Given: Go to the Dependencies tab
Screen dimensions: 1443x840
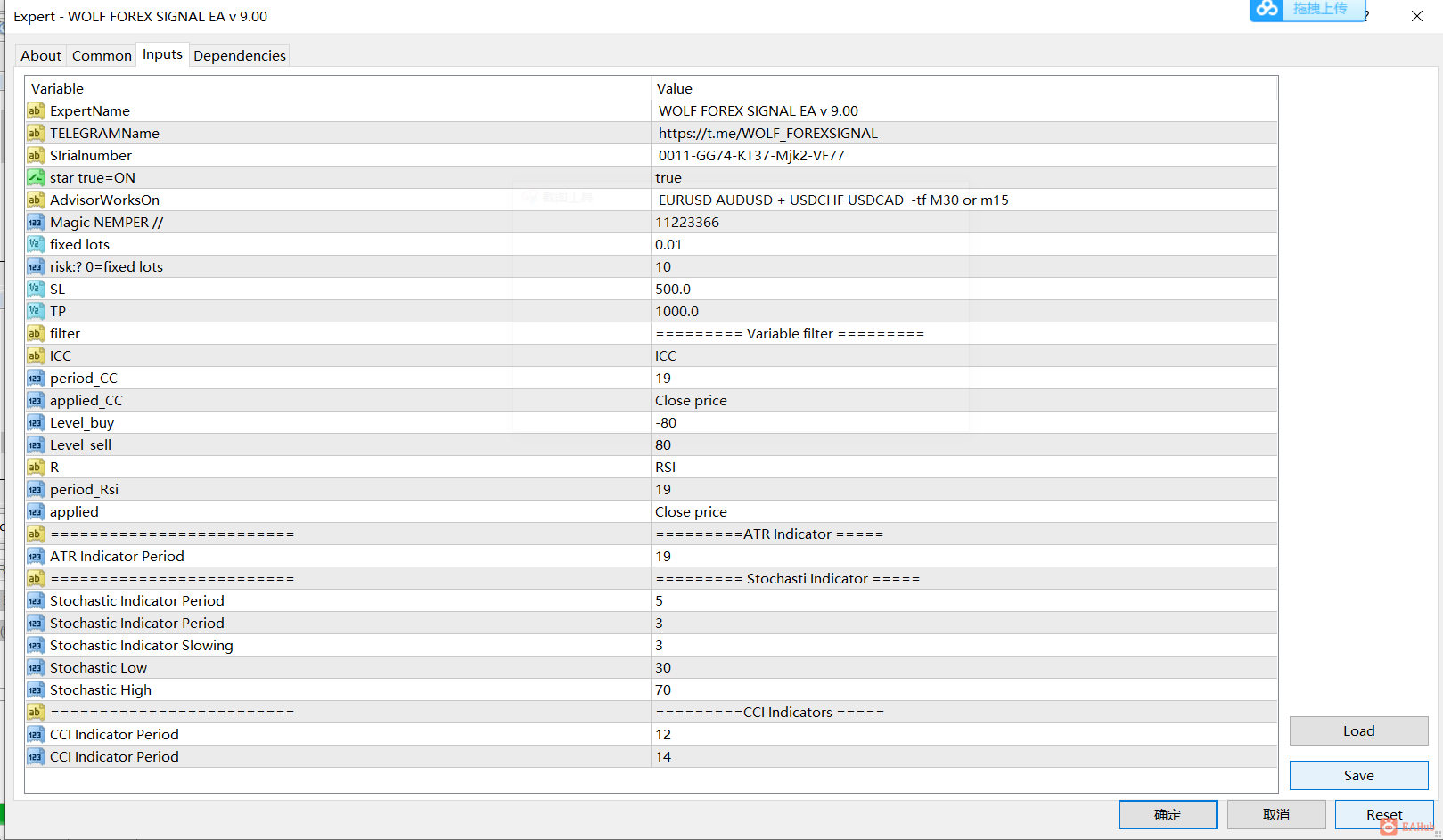Looking at the screenshot, I should (x=240, y=55).
